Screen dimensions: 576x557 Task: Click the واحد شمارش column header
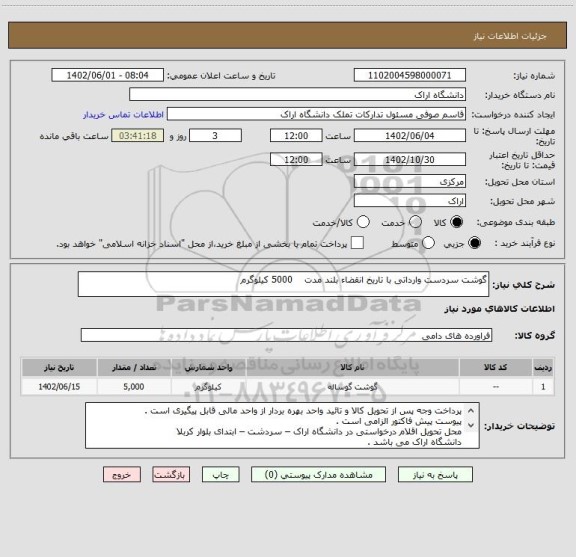[x=208, y=367]
